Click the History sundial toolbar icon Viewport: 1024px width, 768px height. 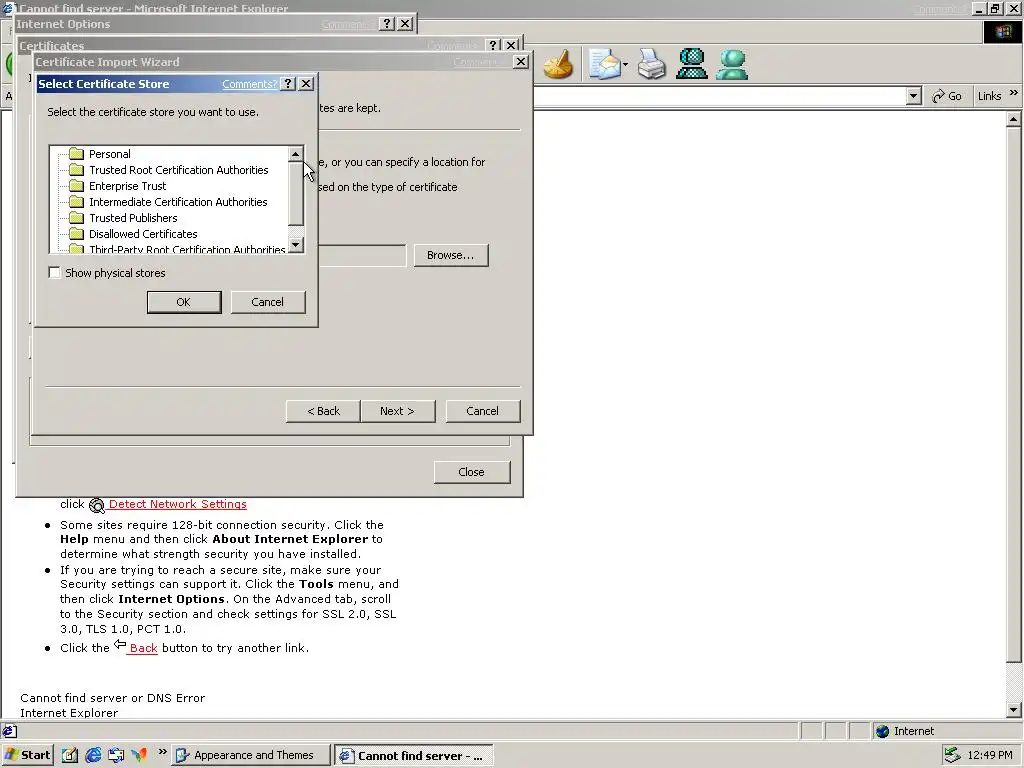[558, 65]
